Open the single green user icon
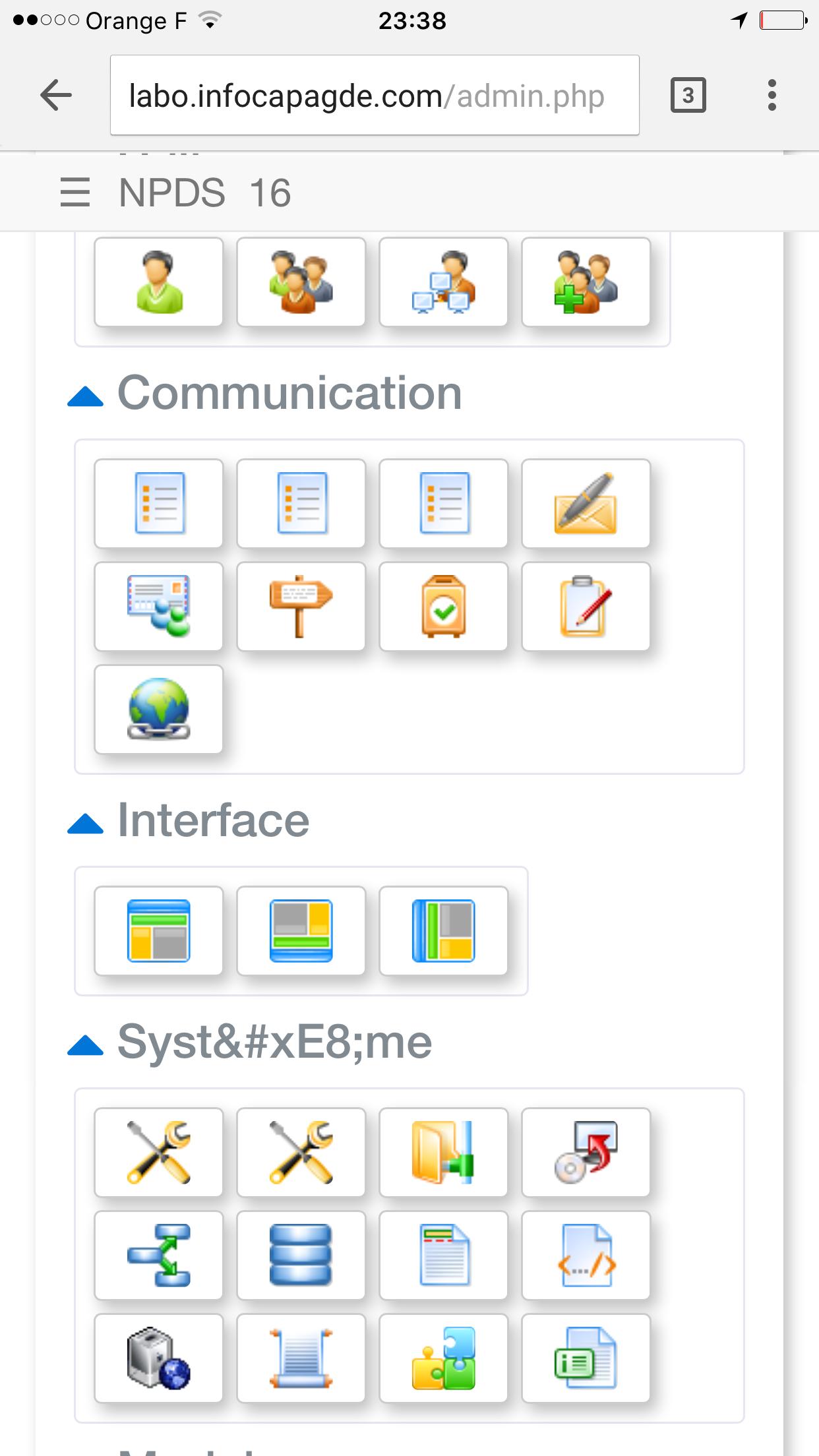 [x=159, y=282]
